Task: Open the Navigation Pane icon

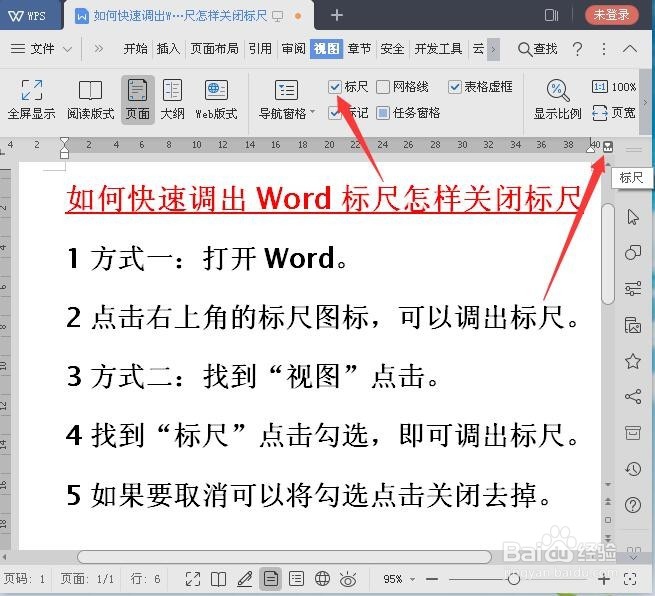Action: (286, 90)
